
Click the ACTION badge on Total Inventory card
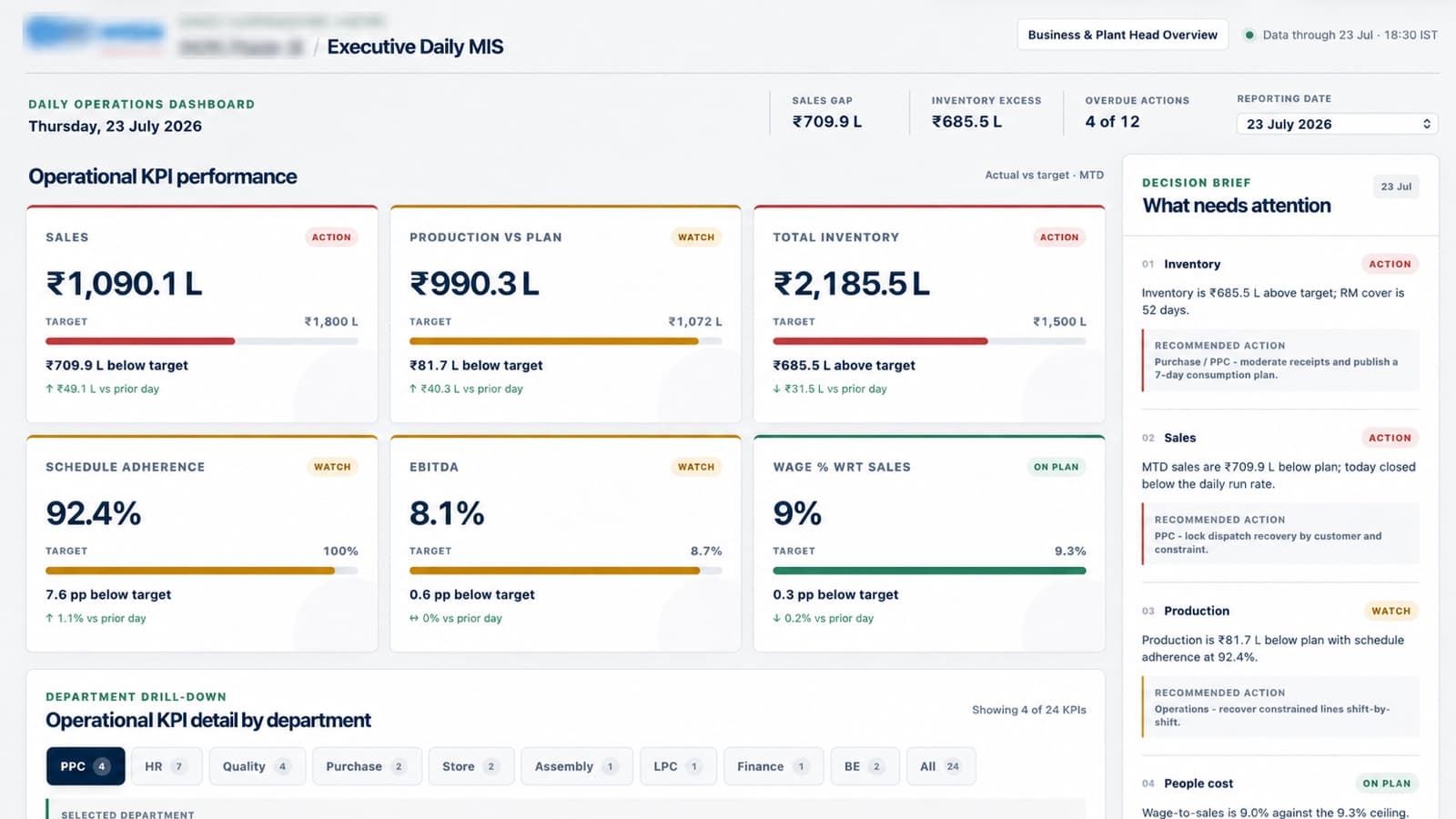coord(1059,238)
